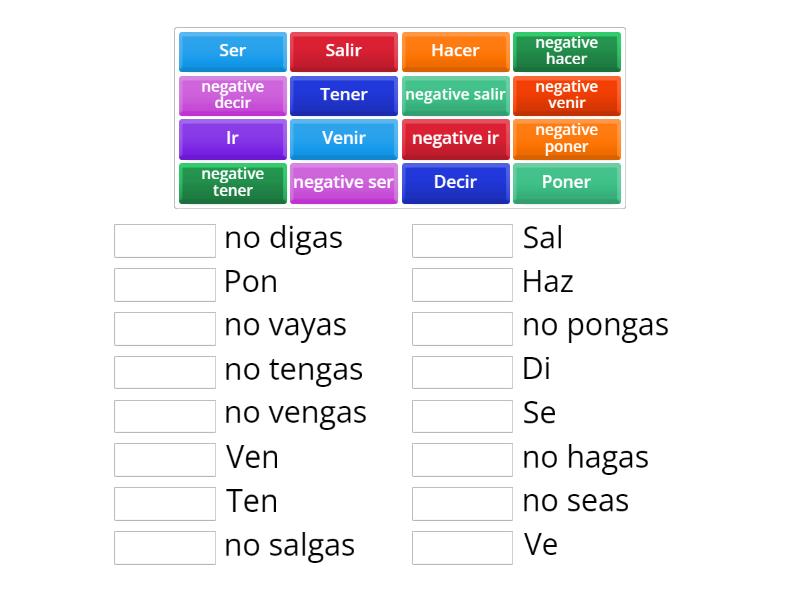
Task: Click the answer box beside 'no seas'
Action: pos(462,503)
